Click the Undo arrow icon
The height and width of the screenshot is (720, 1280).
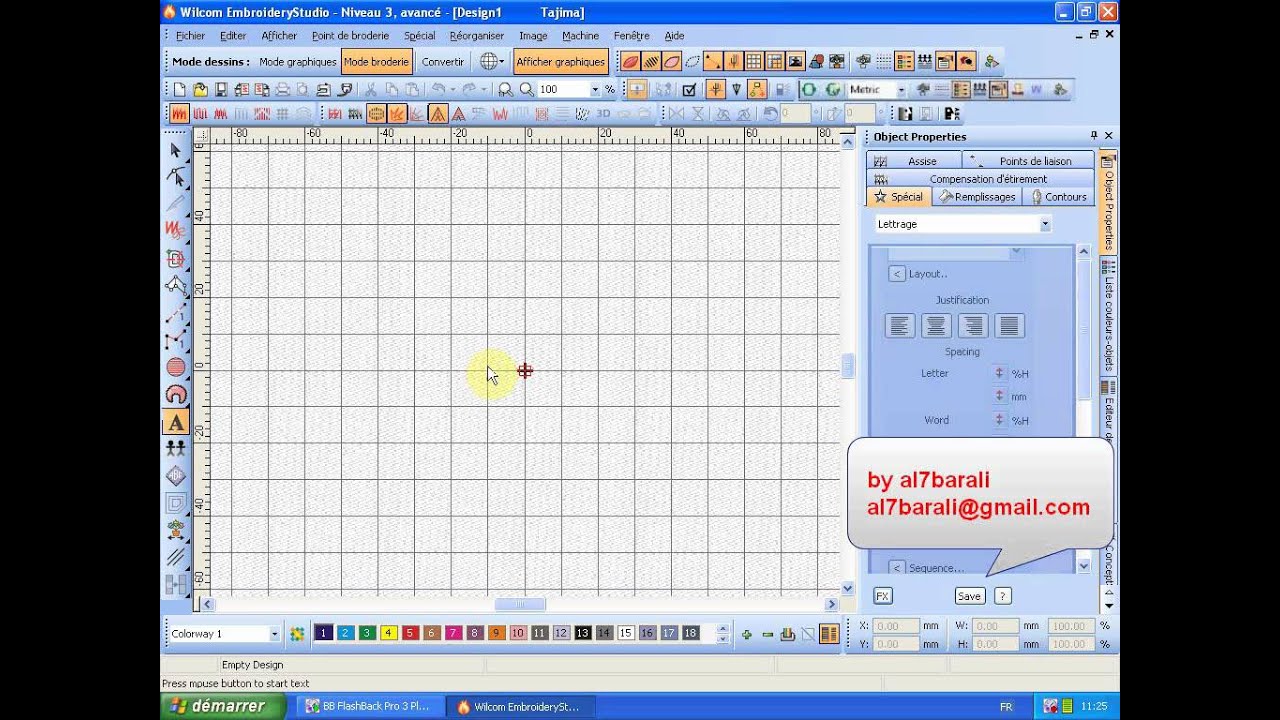438,89
